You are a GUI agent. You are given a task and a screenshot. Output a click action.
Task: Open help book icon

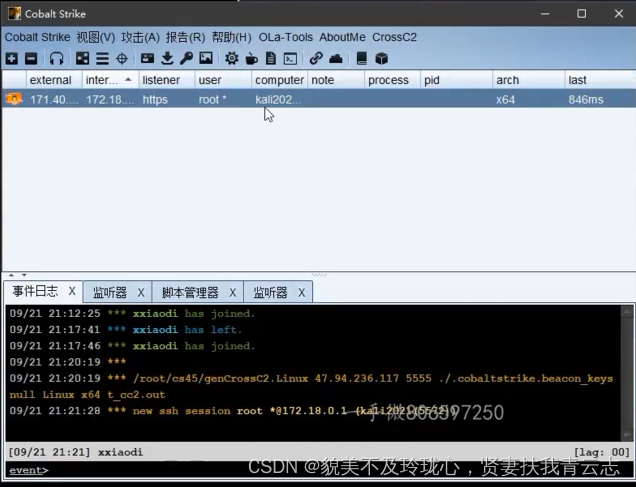361,59
